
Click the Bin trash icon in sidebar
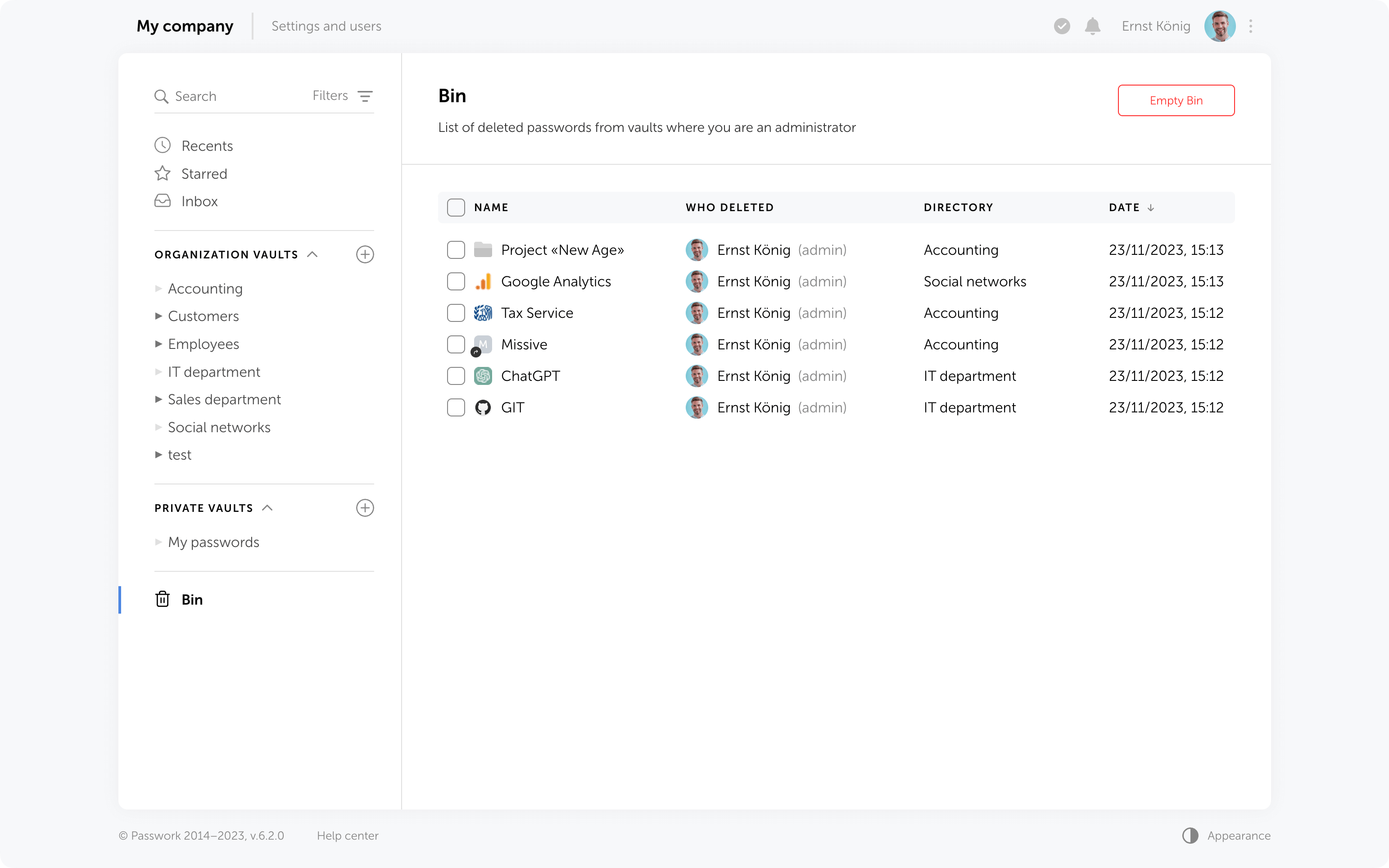pyautogui.click(x=163, y=599)
